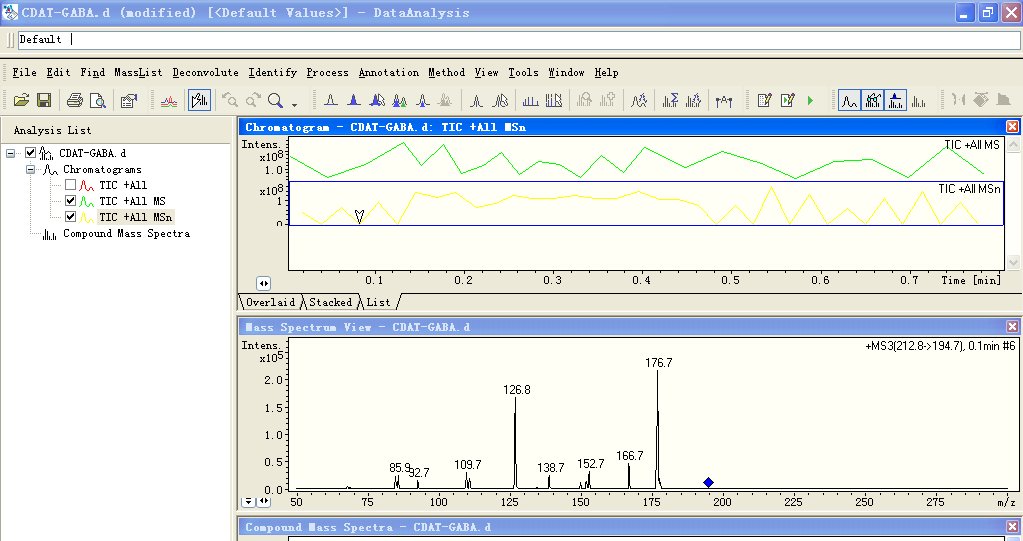
Task: Open Print Preview from the toolbar
Action: tap(97, 100)
